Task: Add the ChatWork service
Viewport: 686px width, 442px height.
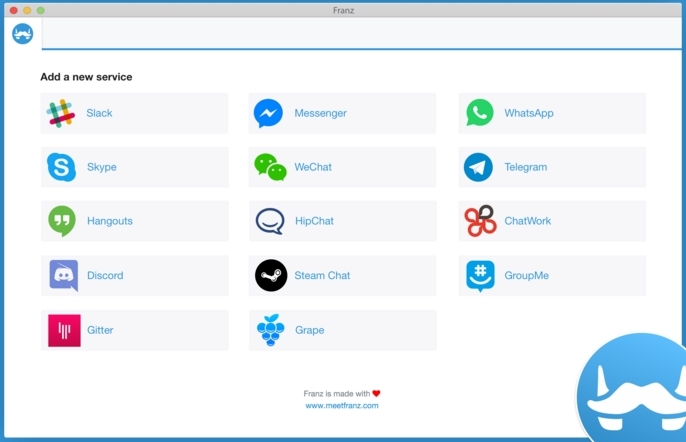Action: (552, 221)
